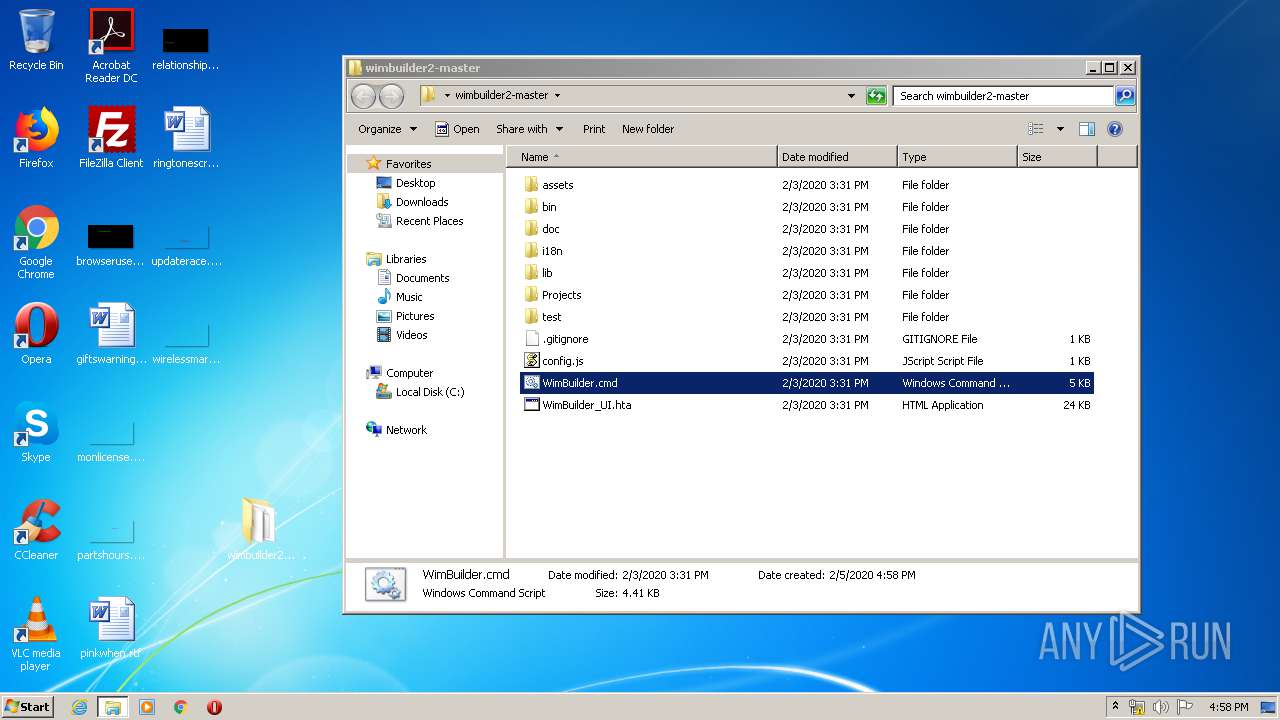
Task: Select the CCleaner desktop shortcut
Action: [36, 529]
